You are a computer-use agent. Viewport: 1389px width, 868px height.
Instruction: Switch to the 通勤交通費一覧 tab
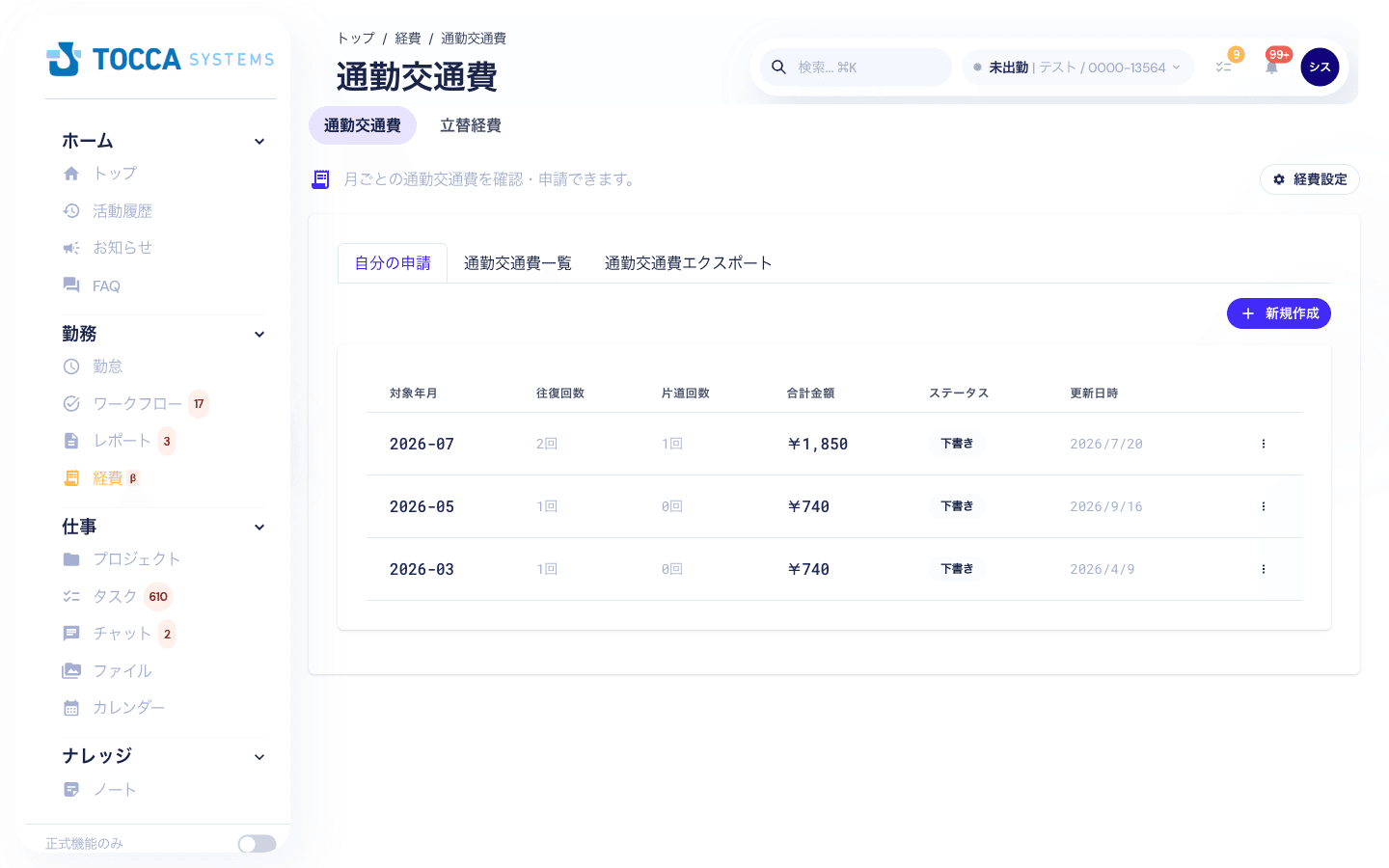pos(518,263)
